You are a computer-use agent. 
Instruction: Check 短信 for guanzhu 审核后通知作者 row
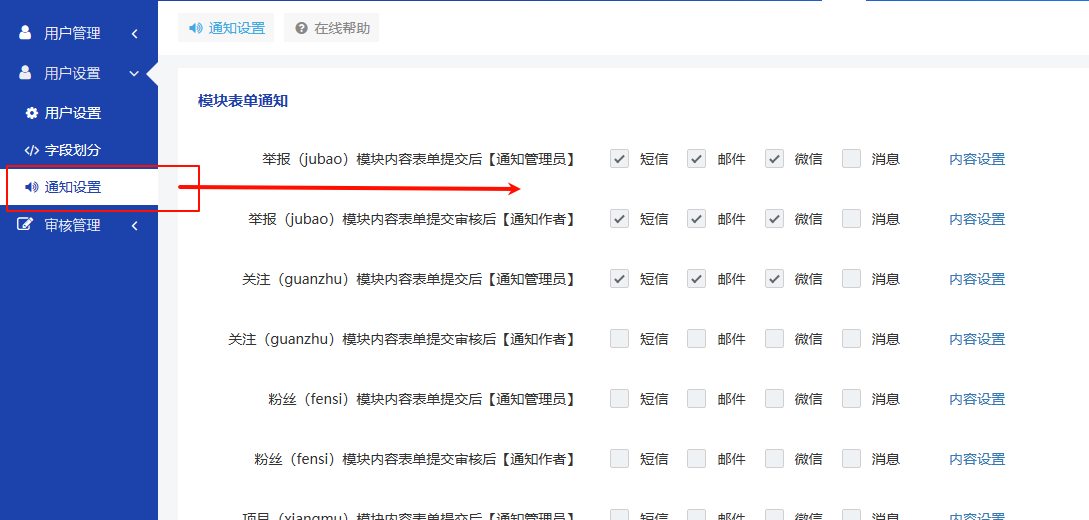pyautogui.click(x=620, y=339)
